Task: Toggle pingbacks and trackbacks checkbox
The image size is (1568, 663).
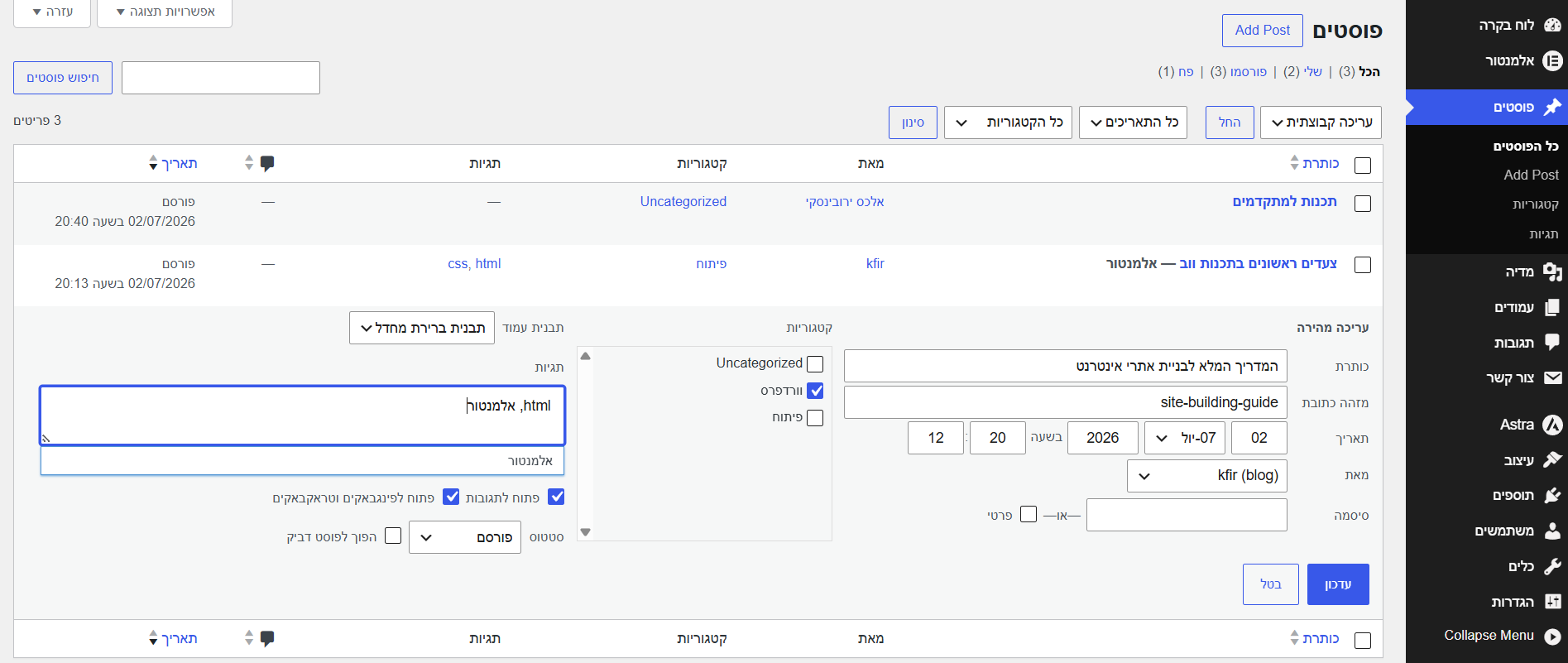Action: pos(451,497)
